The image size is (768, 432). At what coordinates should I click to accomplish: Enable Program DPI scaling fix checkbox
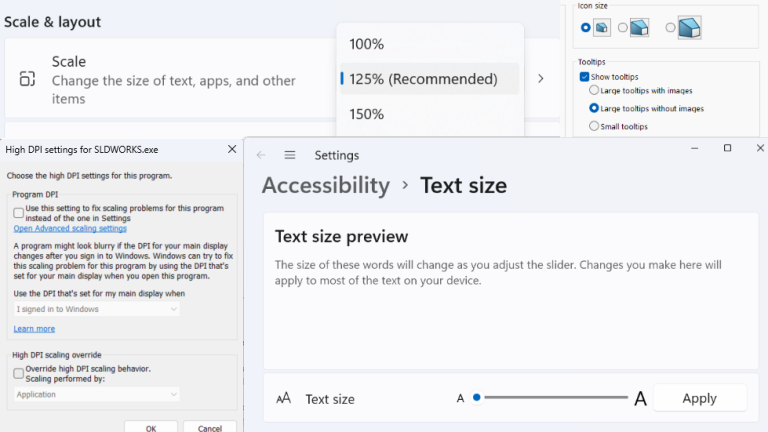pyautogui.click(x=18, y=213)
